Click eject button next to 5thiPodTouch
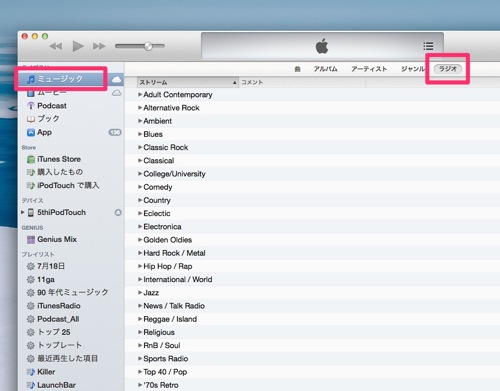 tap(118, 212)
